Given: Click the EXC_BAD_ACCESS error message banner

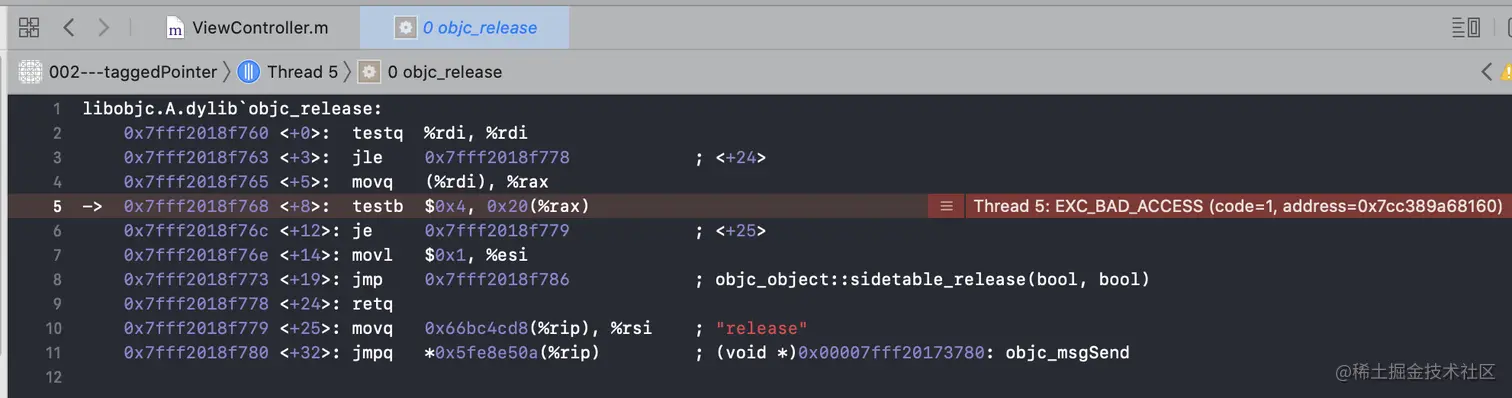Looking at the screenshot, I should pyautogui.click(x=1238, y=206).
